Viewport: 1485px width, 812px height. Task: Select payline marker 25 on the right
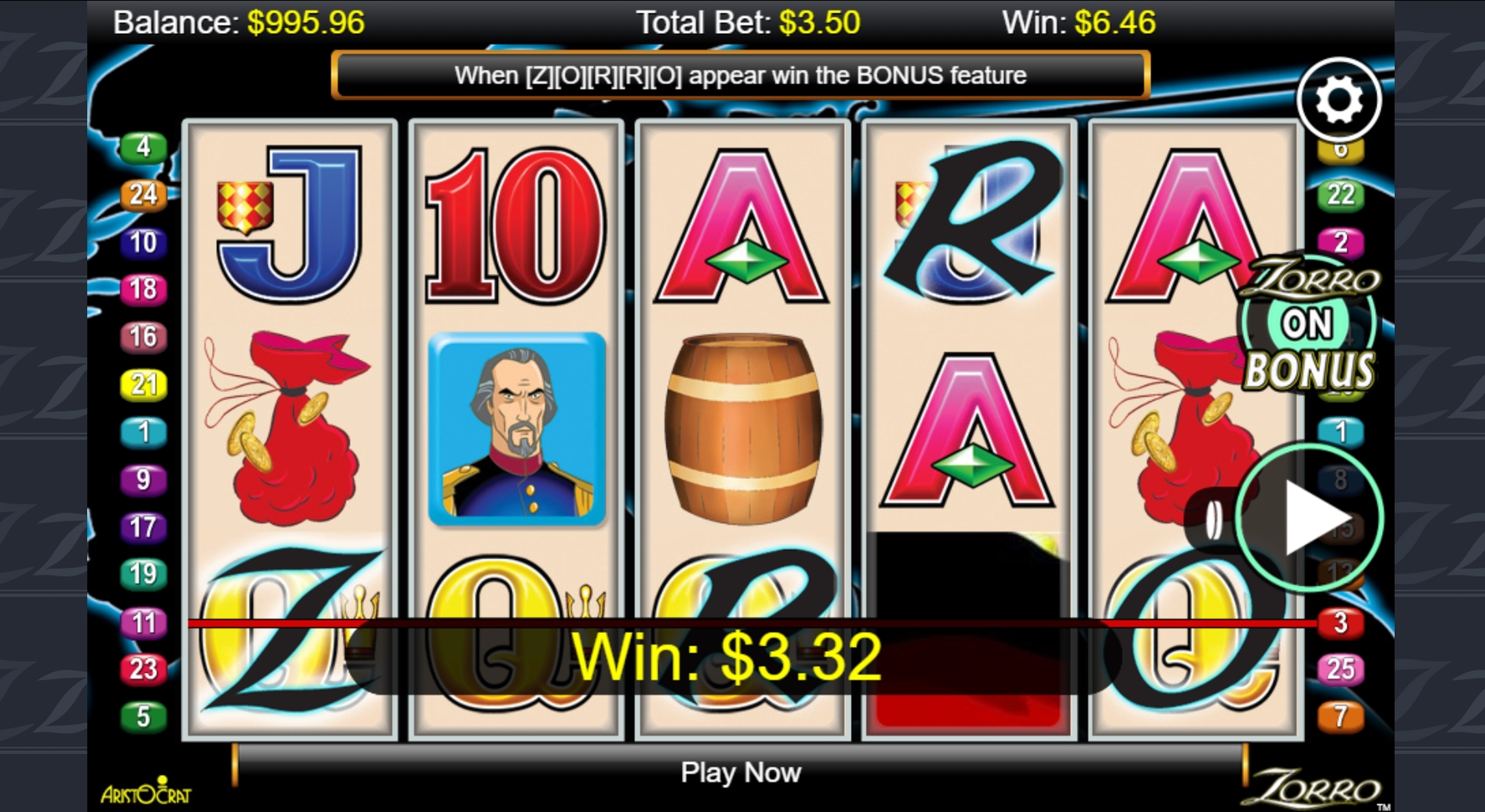pyautogui.click(x=1341, y=669)
